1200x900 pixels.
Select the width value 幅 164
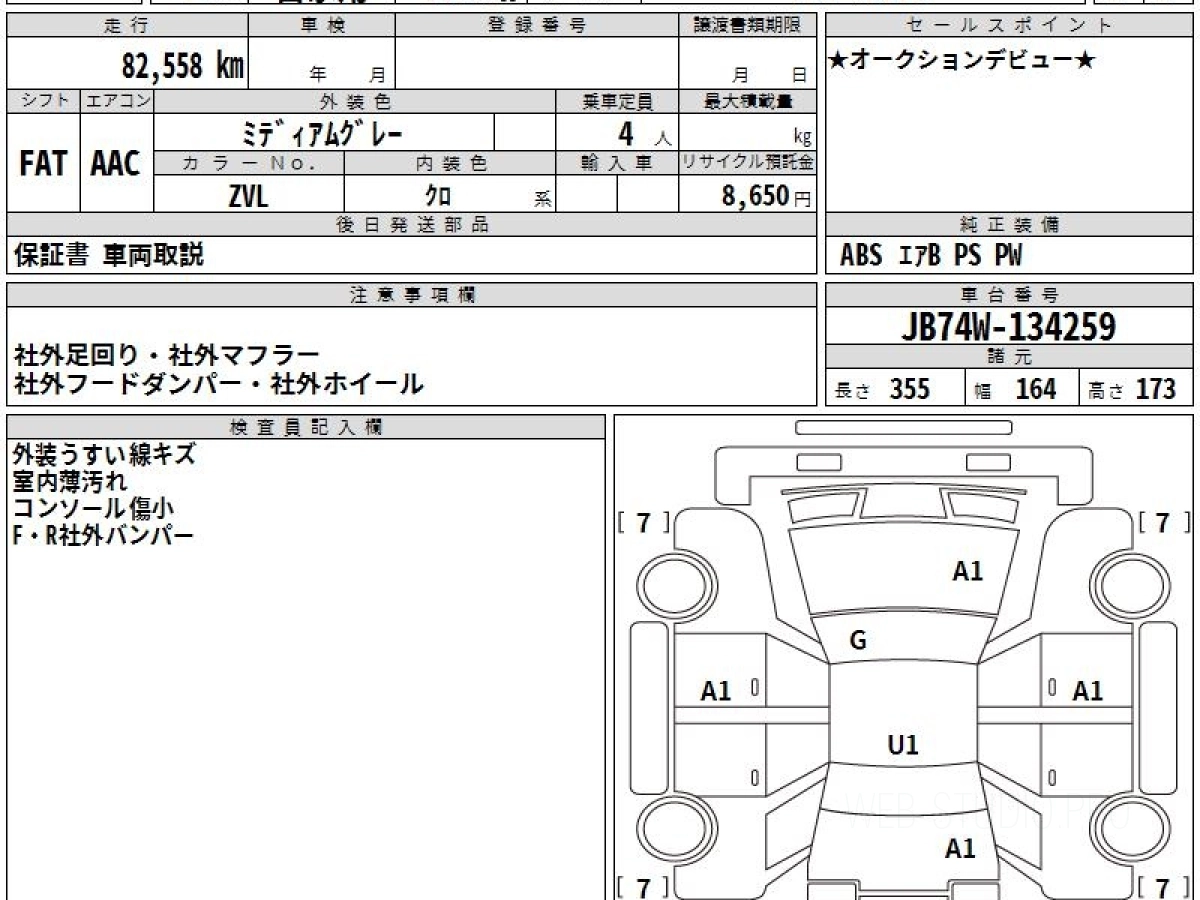click(x=1014, y=389)
